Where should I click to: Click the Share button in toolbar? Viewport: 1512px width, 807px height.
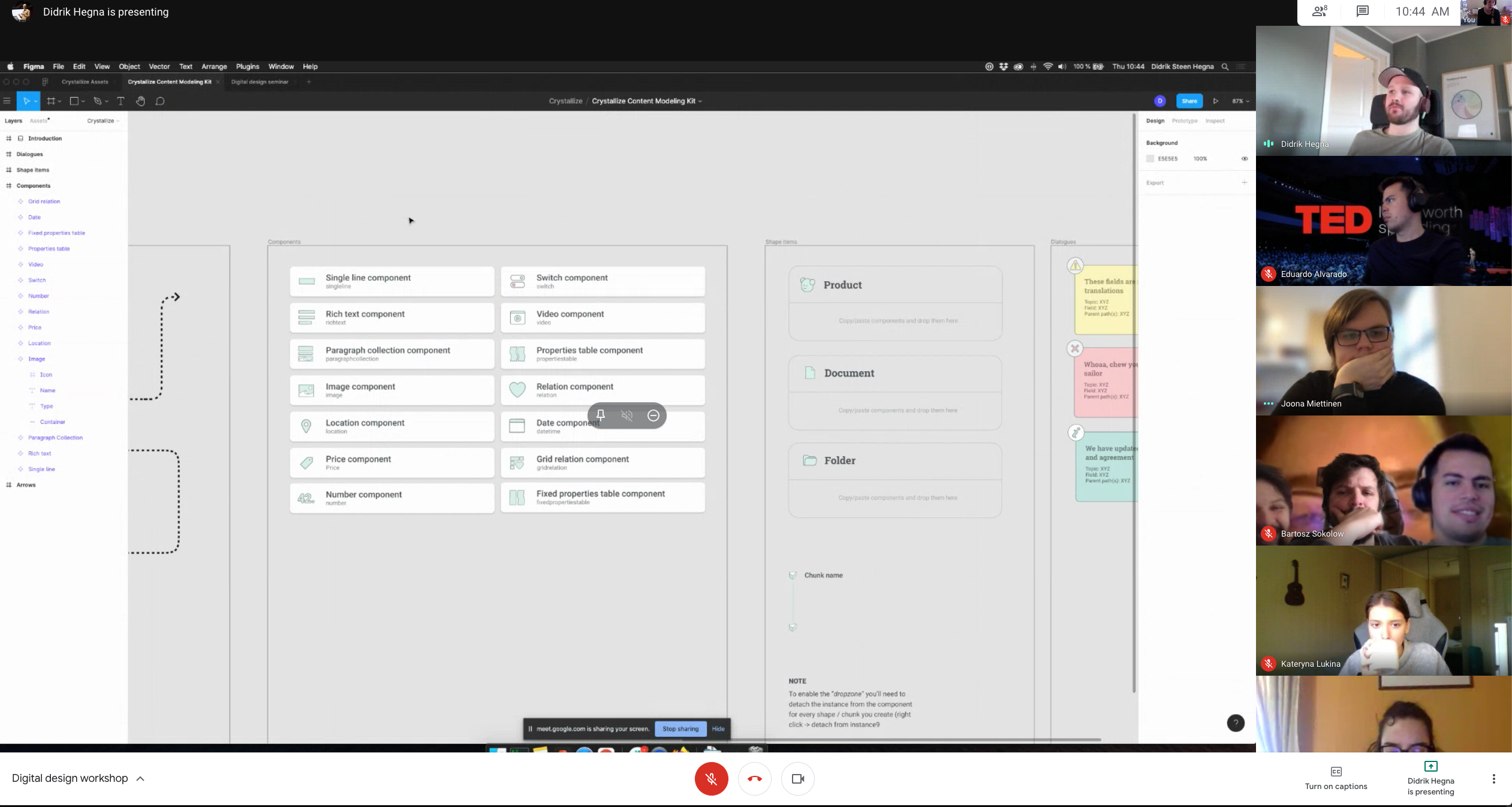click(x=1189, y=100)
